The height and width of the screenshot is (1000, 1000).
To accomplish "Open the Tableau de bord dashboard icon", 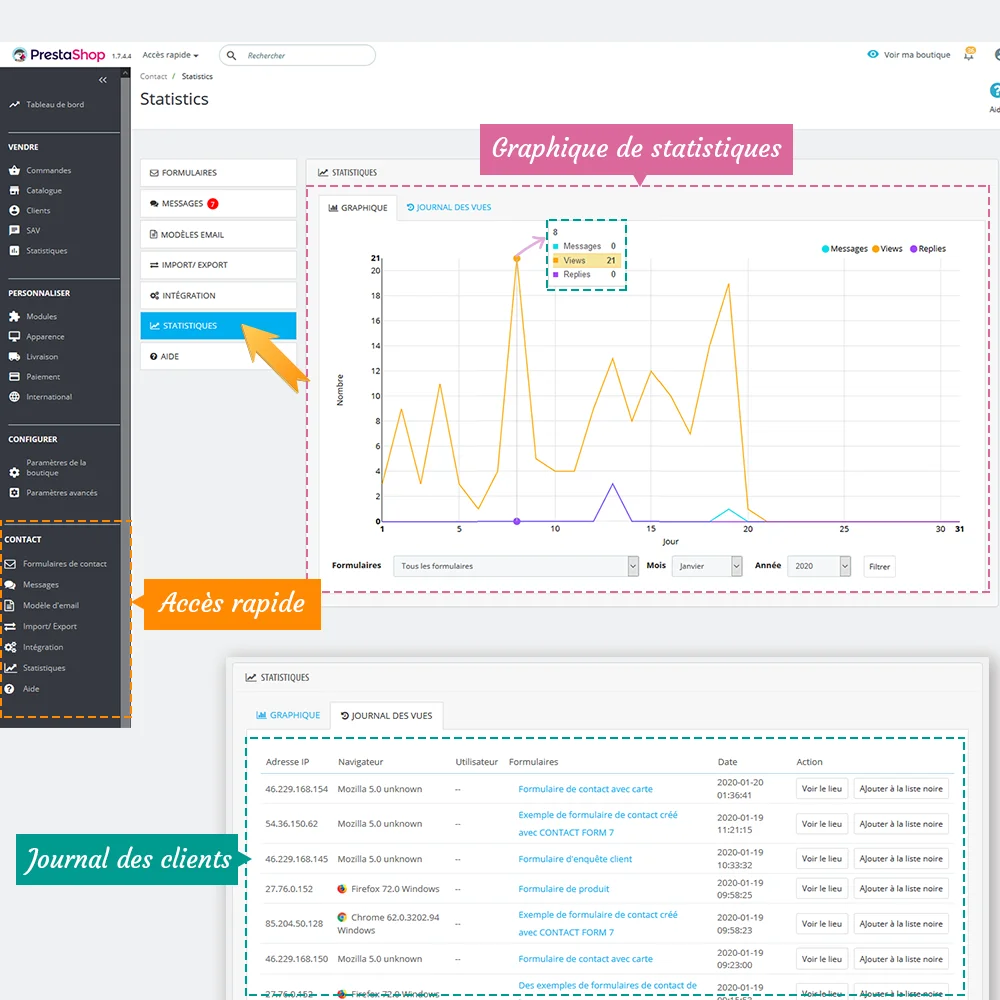I will [16, 102].
